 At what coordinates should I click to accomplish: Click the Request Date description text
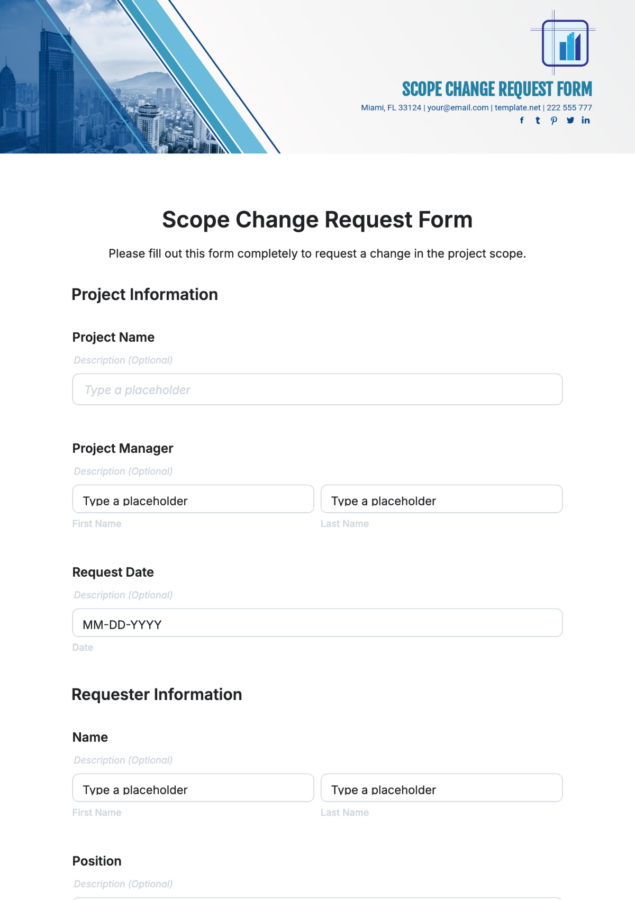pyautogui.click(x=122, y=594)
